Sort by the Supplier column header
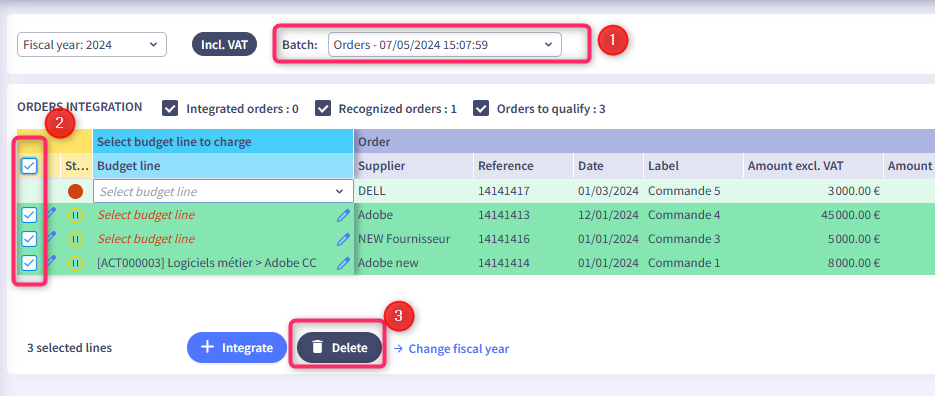The image size is (935, 396). click(x=414, y=166)
